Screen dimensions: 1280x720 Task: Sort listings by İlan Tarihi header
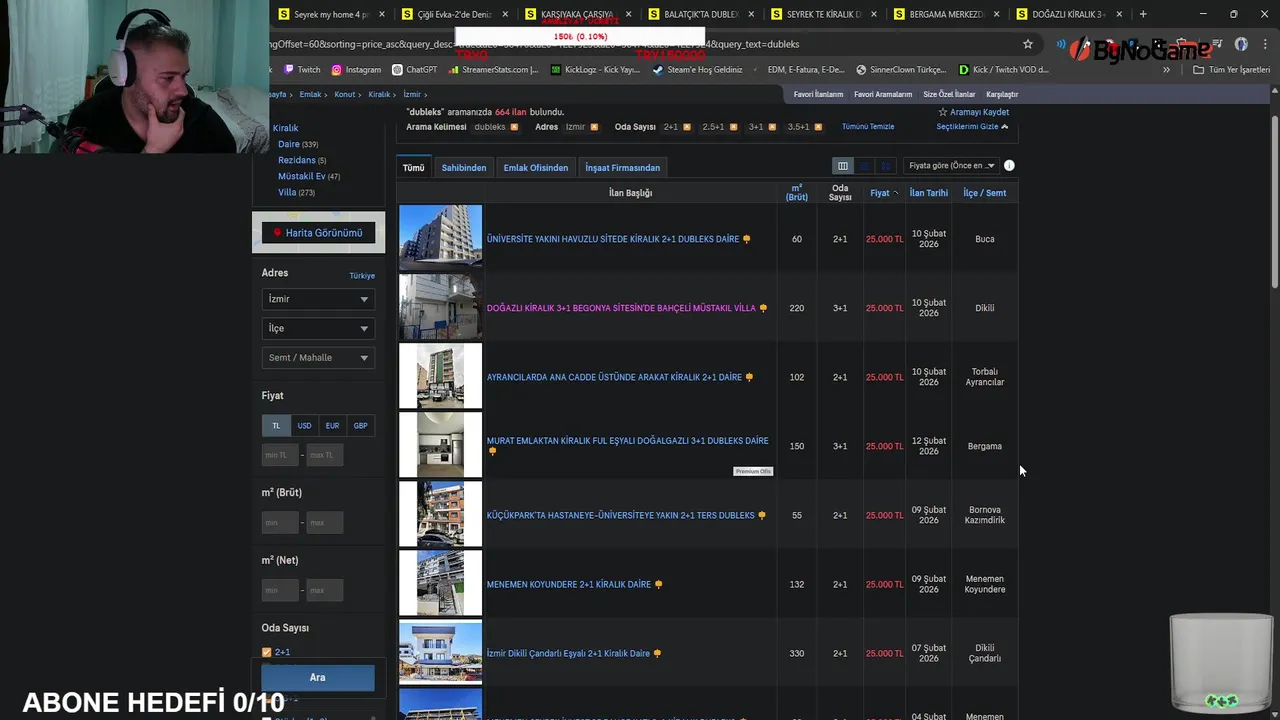(929, 193)
